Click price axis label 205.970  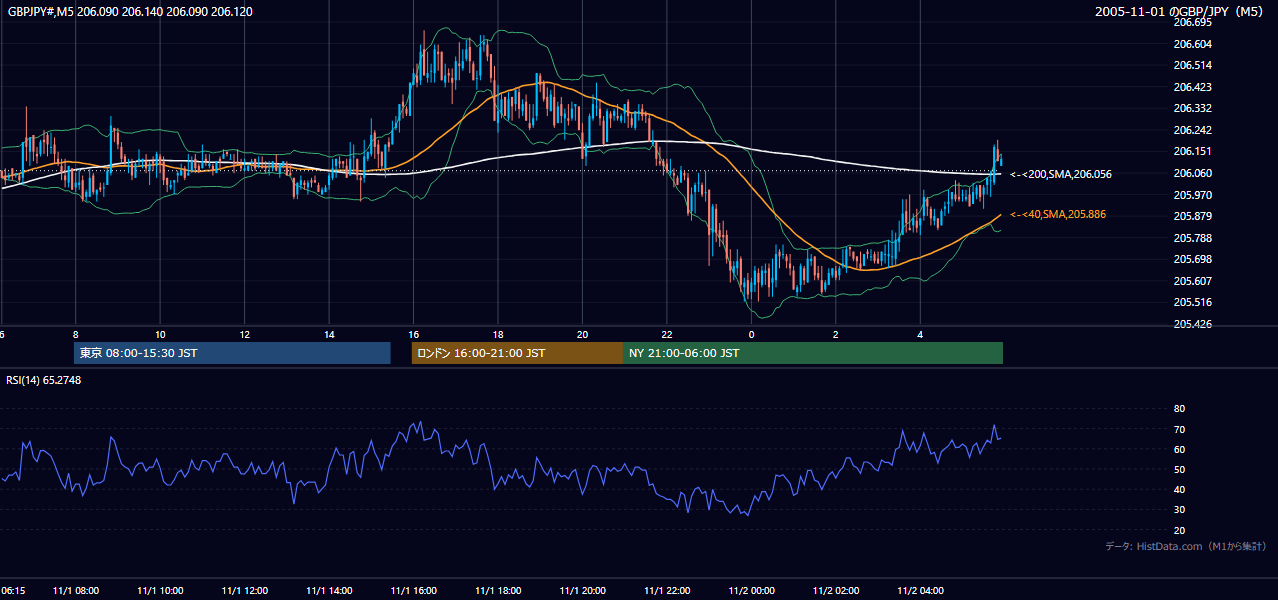tap(1192, 195)
